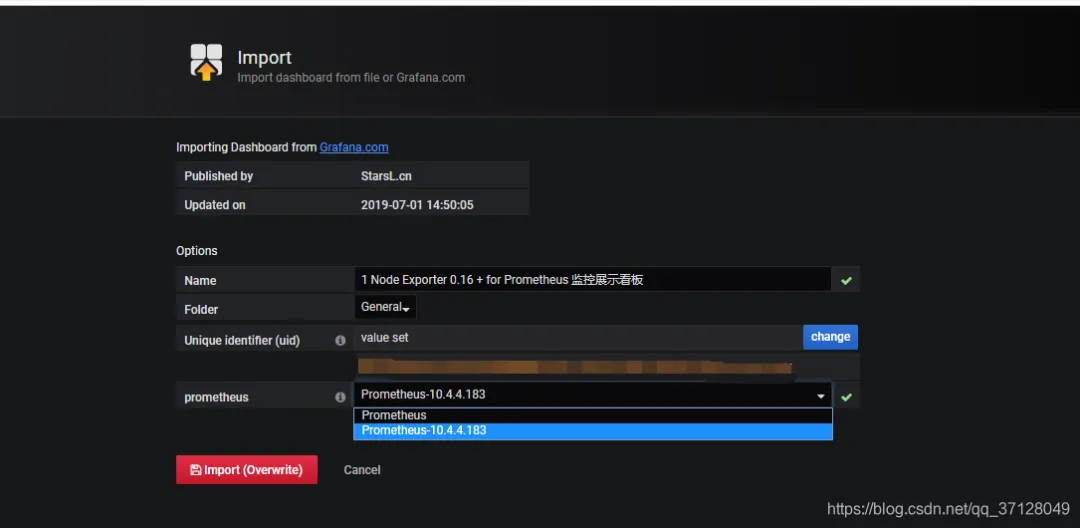Open the General folder dropdown
1080x528 pixels.
pyautogui.click(x=385, y=308)
